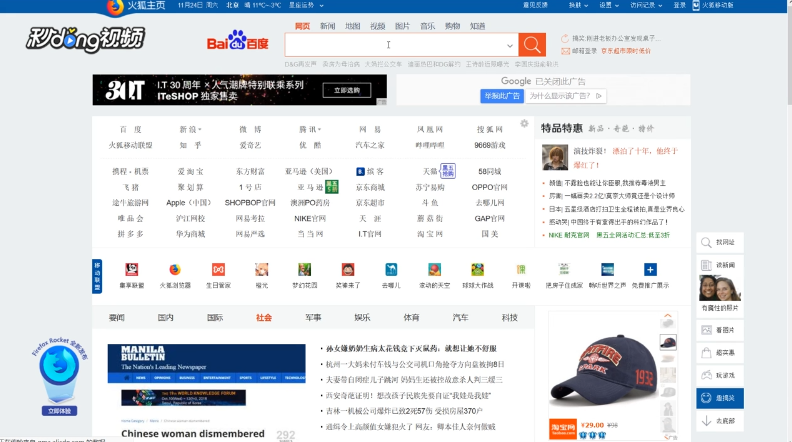Viewport: 792px width, 442px height.
Task: Click ad carousel up chevron
Action: [668, 316]
